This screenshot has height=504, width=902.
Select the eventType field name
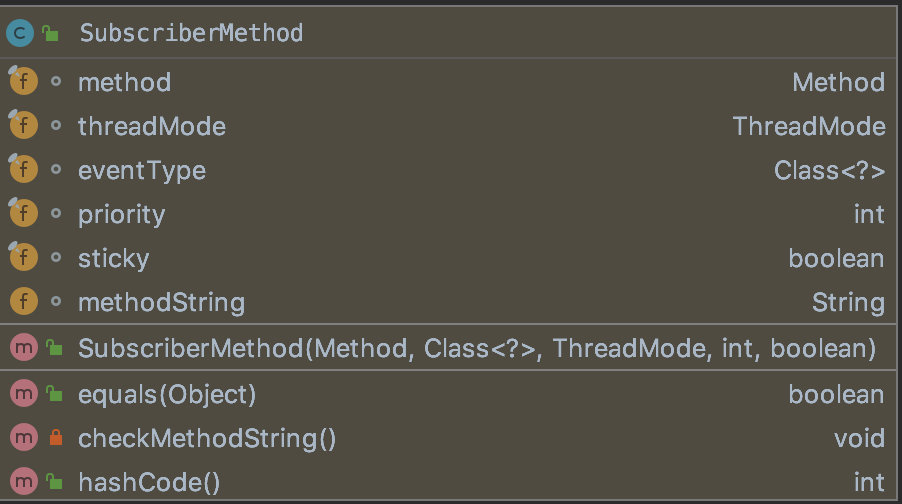click(142, 170)
